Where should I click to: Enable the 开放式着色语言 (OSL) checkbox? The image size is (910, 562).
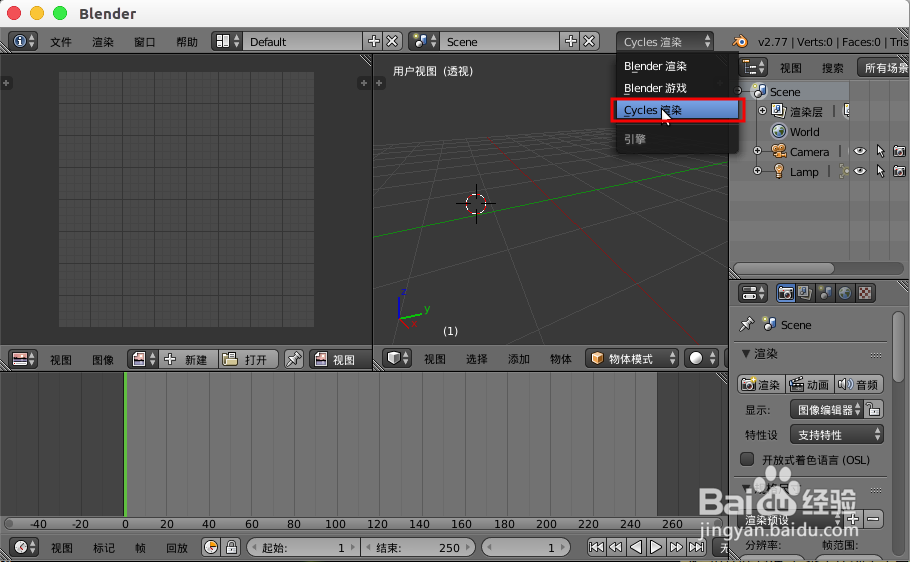[747, 459]
